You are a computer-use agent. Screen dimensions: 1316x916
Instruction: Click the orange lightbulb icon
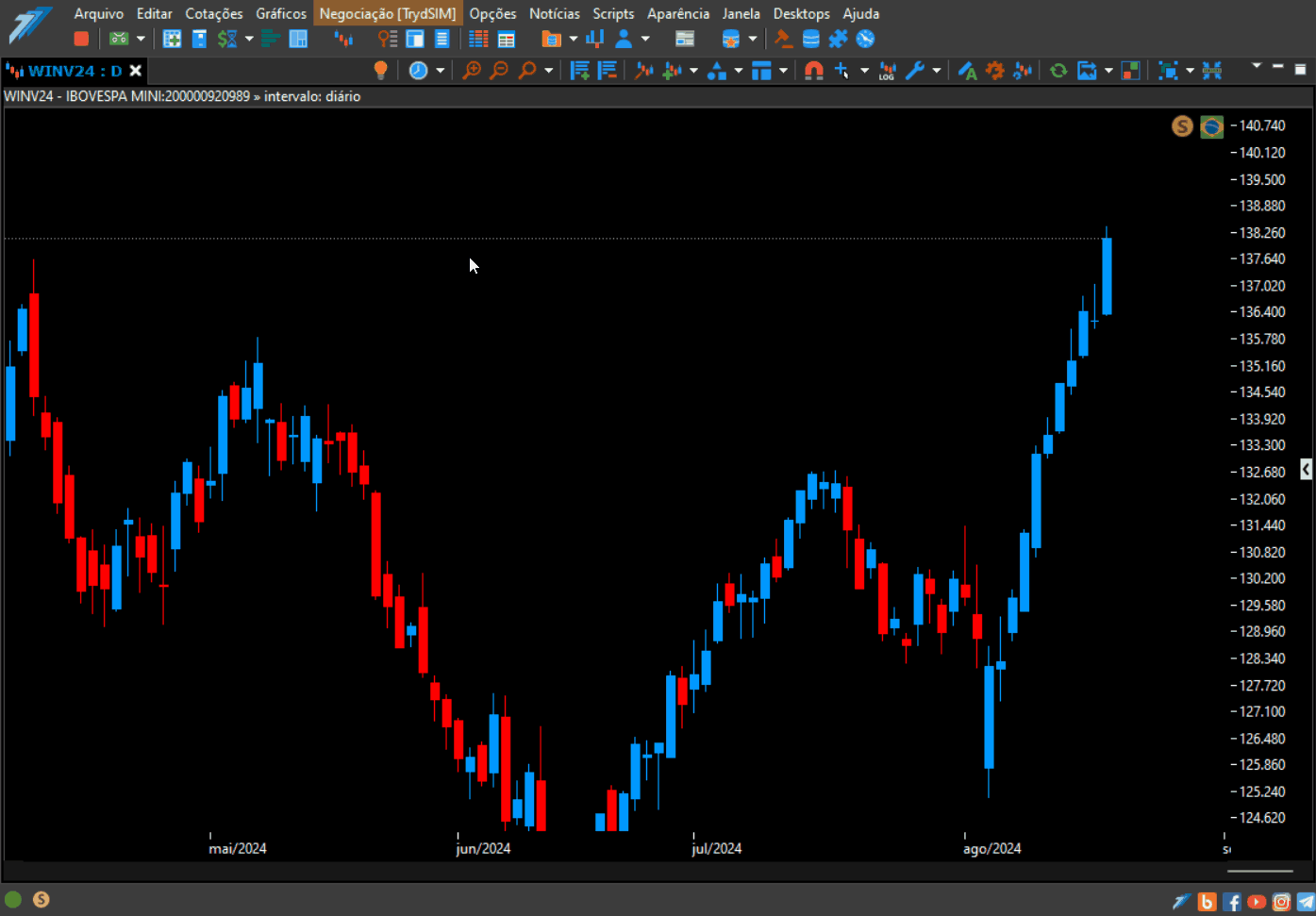[381, 70]
